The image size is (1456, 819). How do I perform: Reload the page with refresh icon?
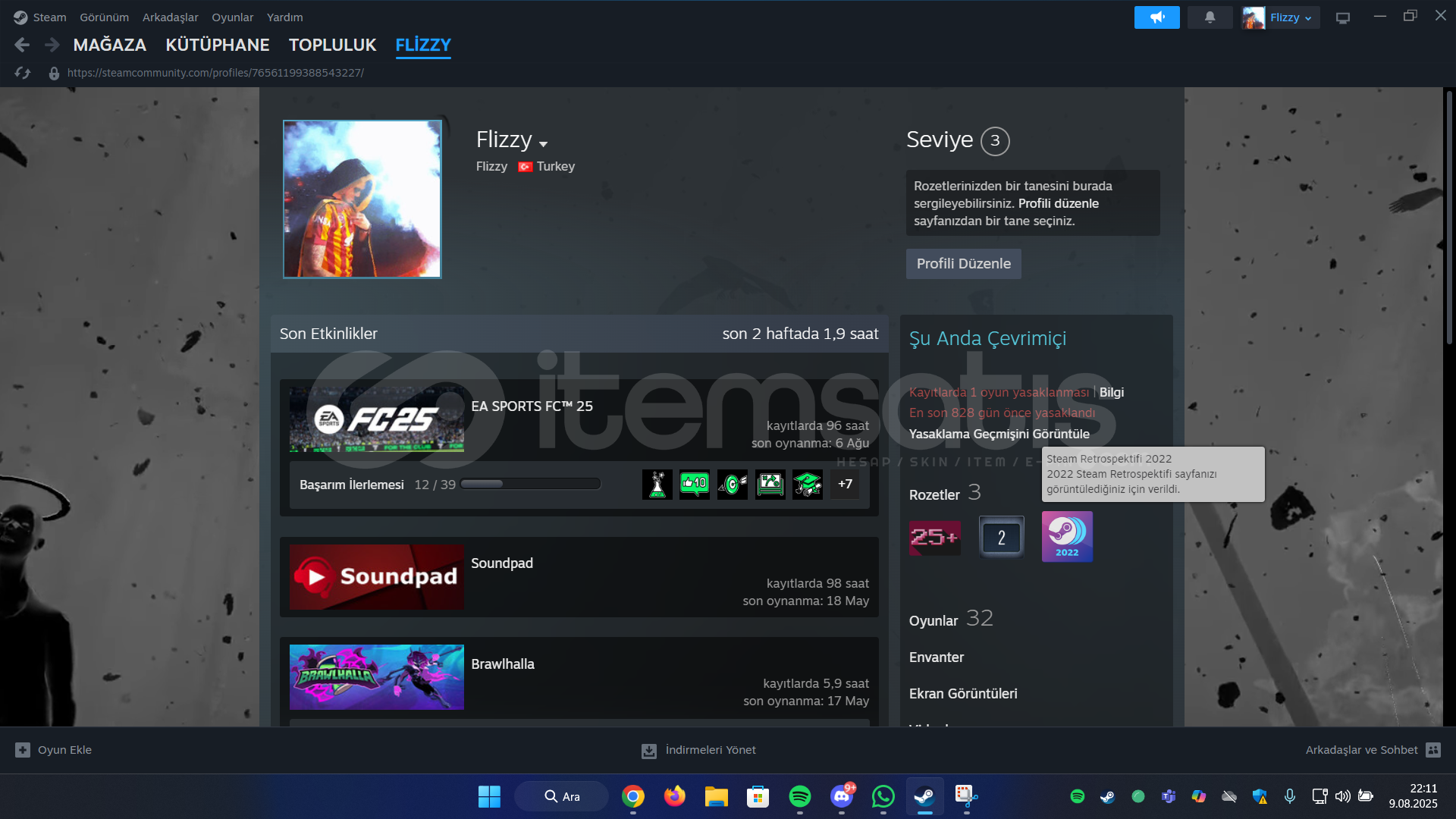point(23,73)
